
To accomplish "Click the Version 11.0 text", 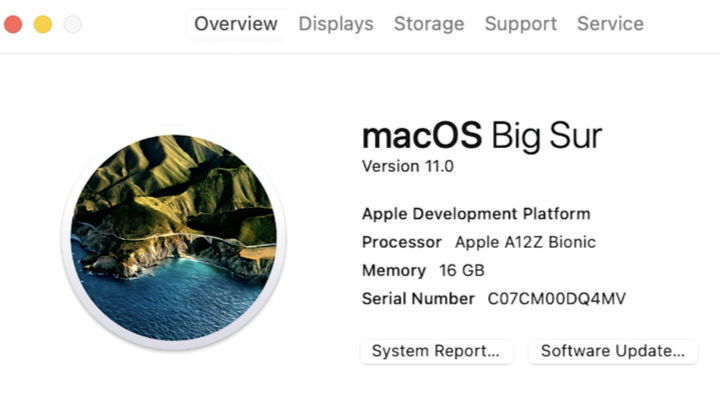I will tap(407, 166).
